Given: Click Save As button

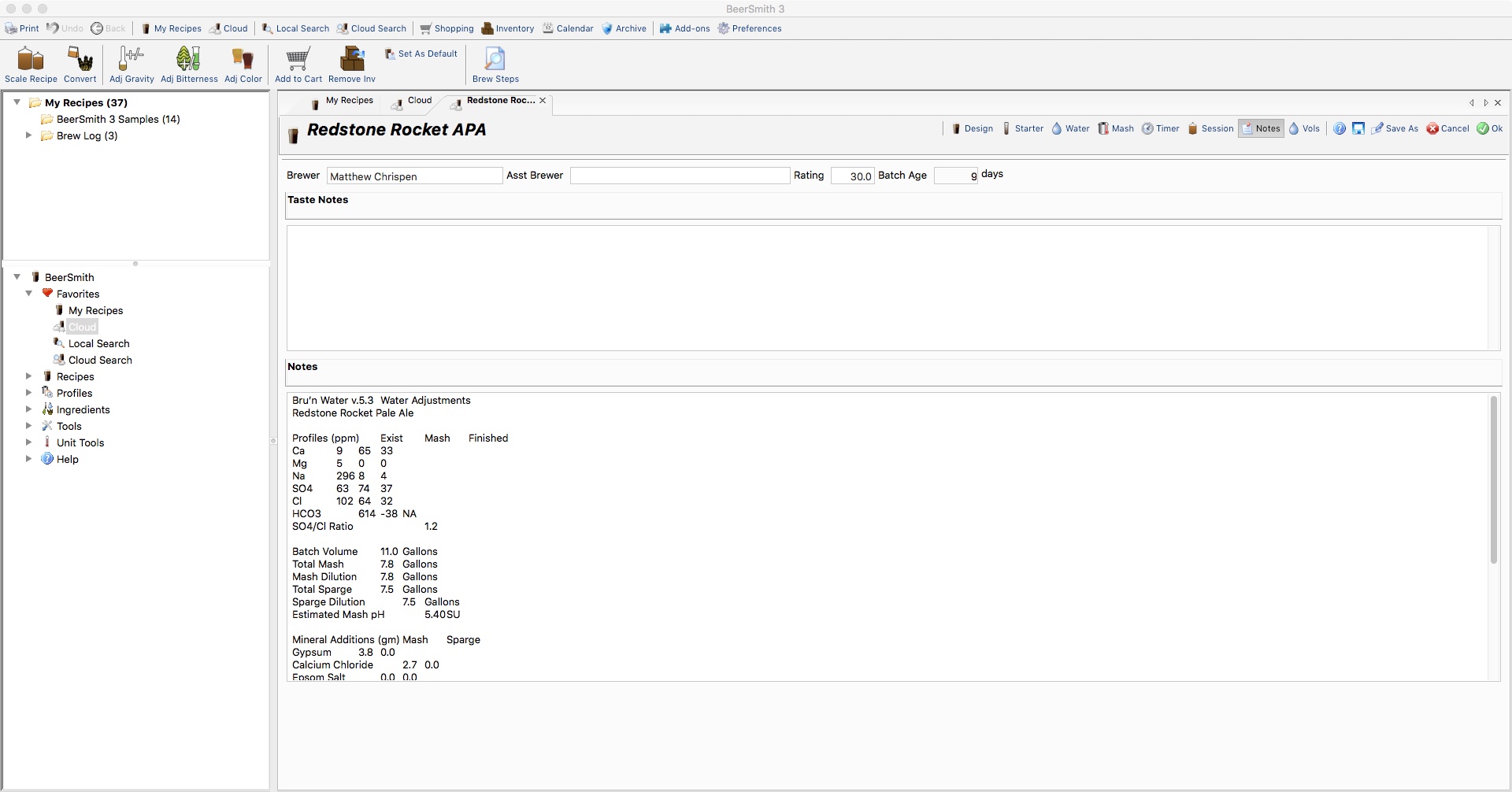Looking at the screenshot, I should (1395, 128).
